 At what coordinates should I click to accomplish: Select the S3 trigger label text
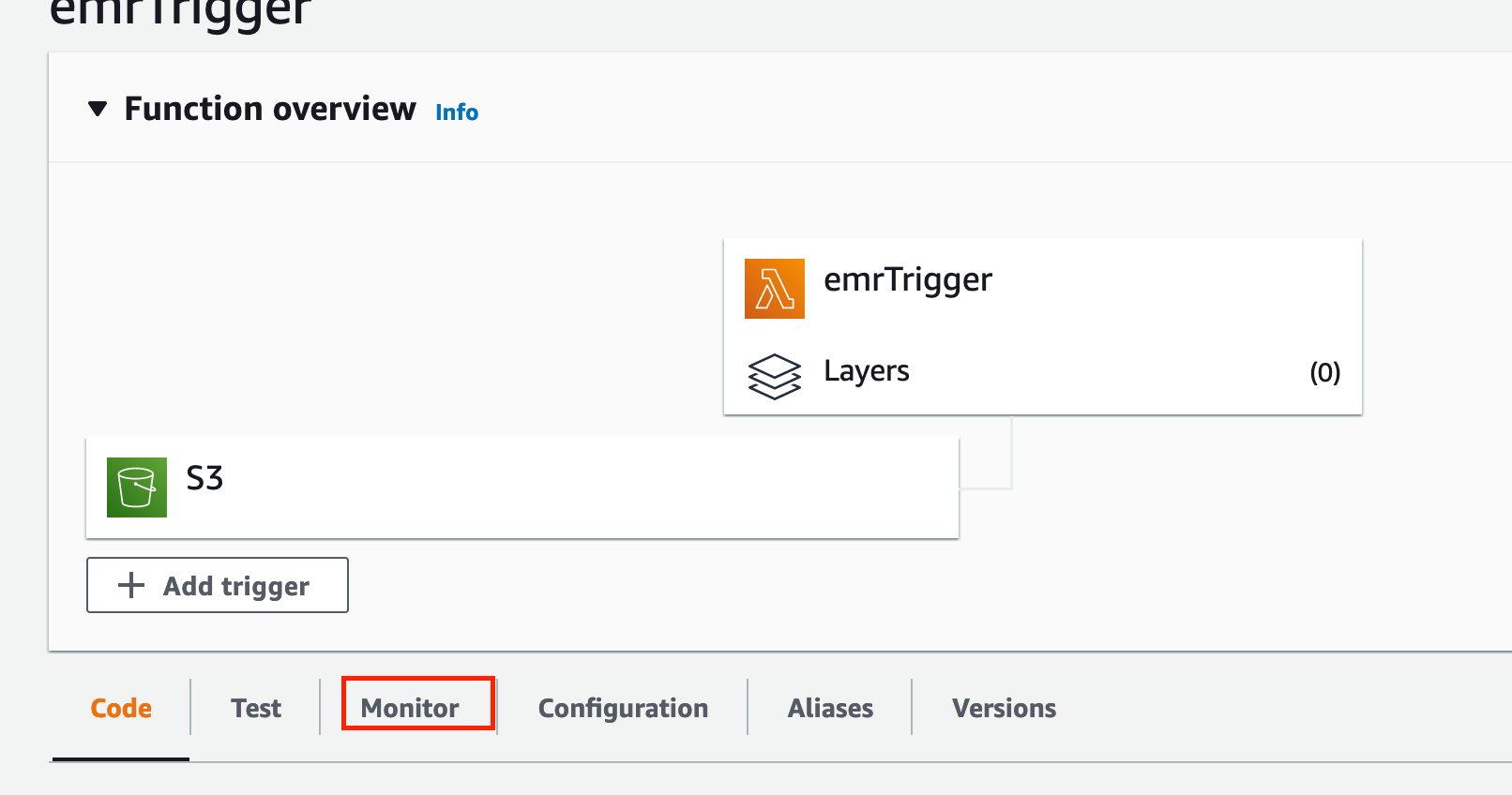204,479
